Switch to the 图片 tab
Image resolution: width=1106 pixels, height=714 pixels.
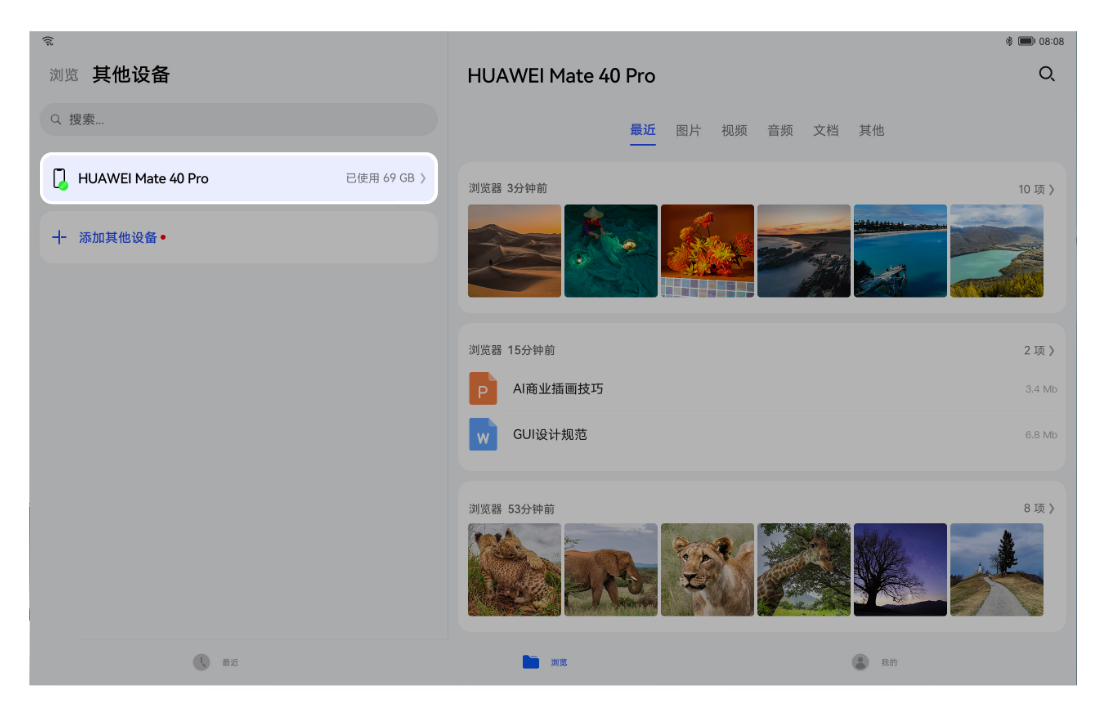point(688,130)
